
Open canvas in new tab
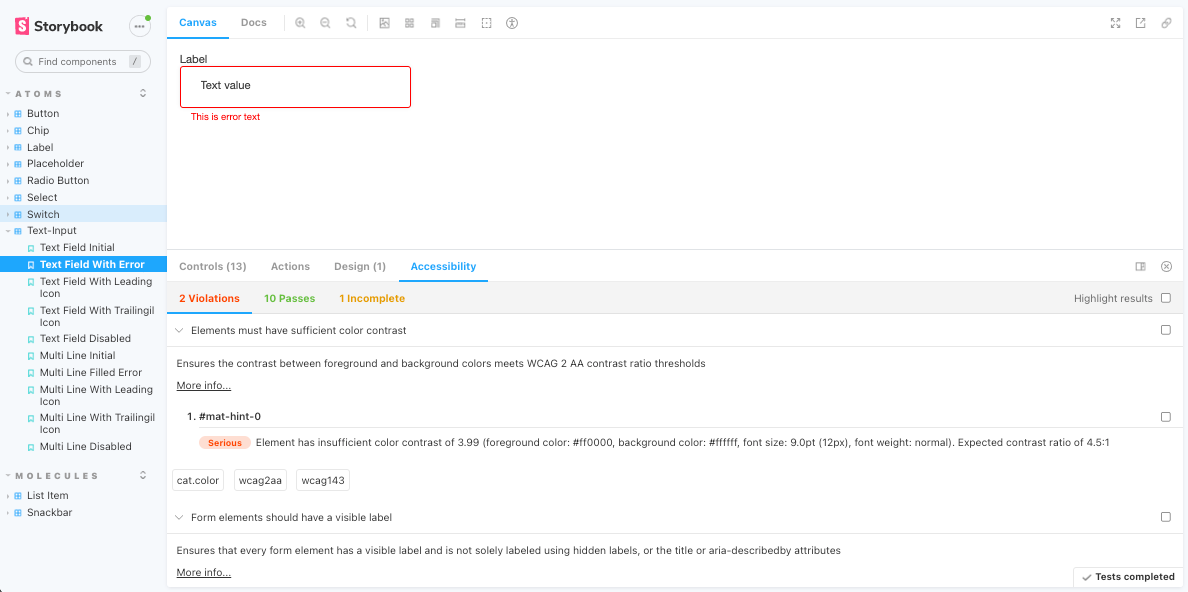[1140, 23]
